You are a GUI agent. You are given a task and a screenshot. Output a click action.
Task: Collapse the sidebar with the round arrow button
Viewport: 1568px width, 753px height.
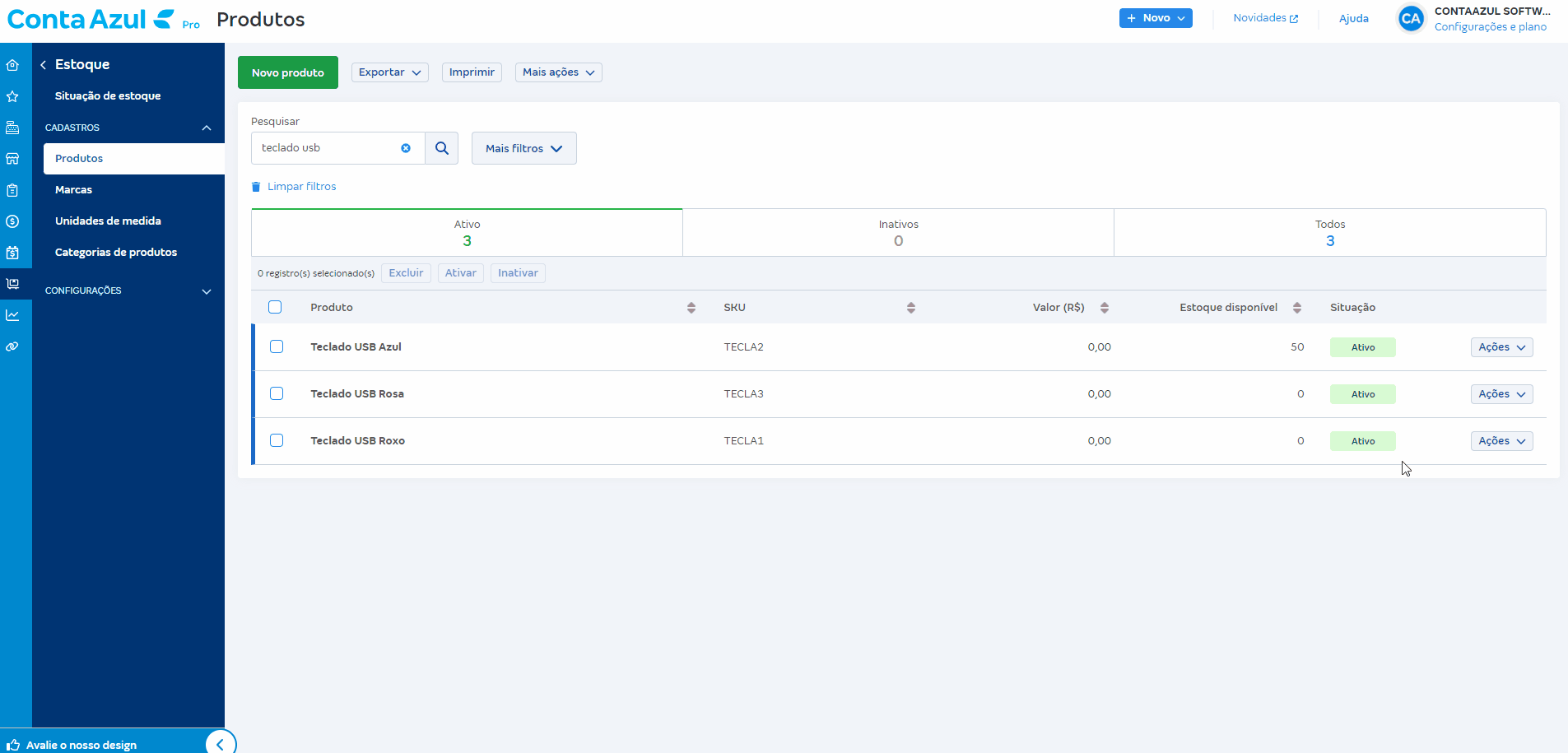[220, 744]
